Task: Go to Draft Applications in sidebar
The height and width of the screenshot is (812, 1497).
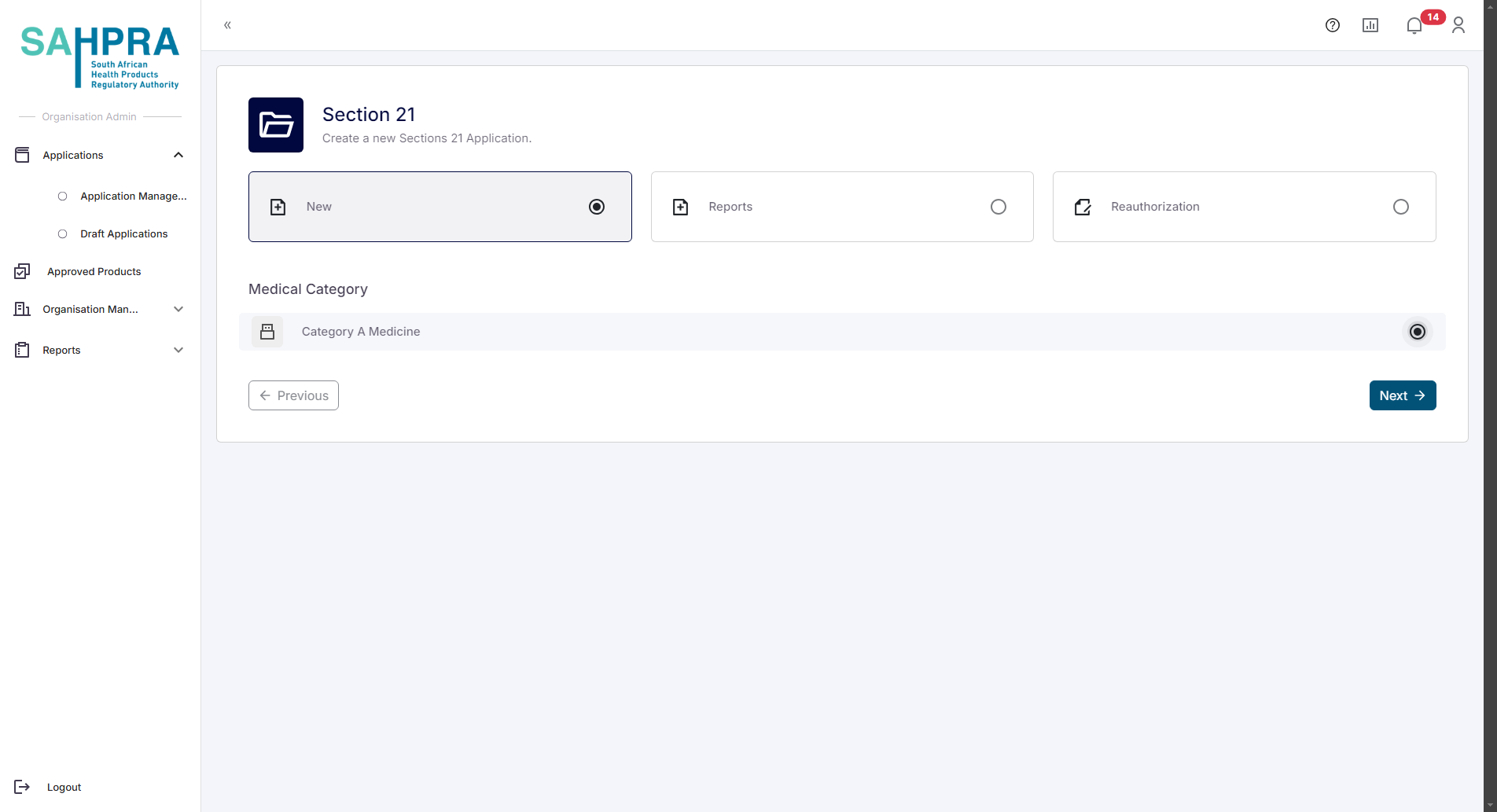Action: pyautogui.click(x=123, y=233)
